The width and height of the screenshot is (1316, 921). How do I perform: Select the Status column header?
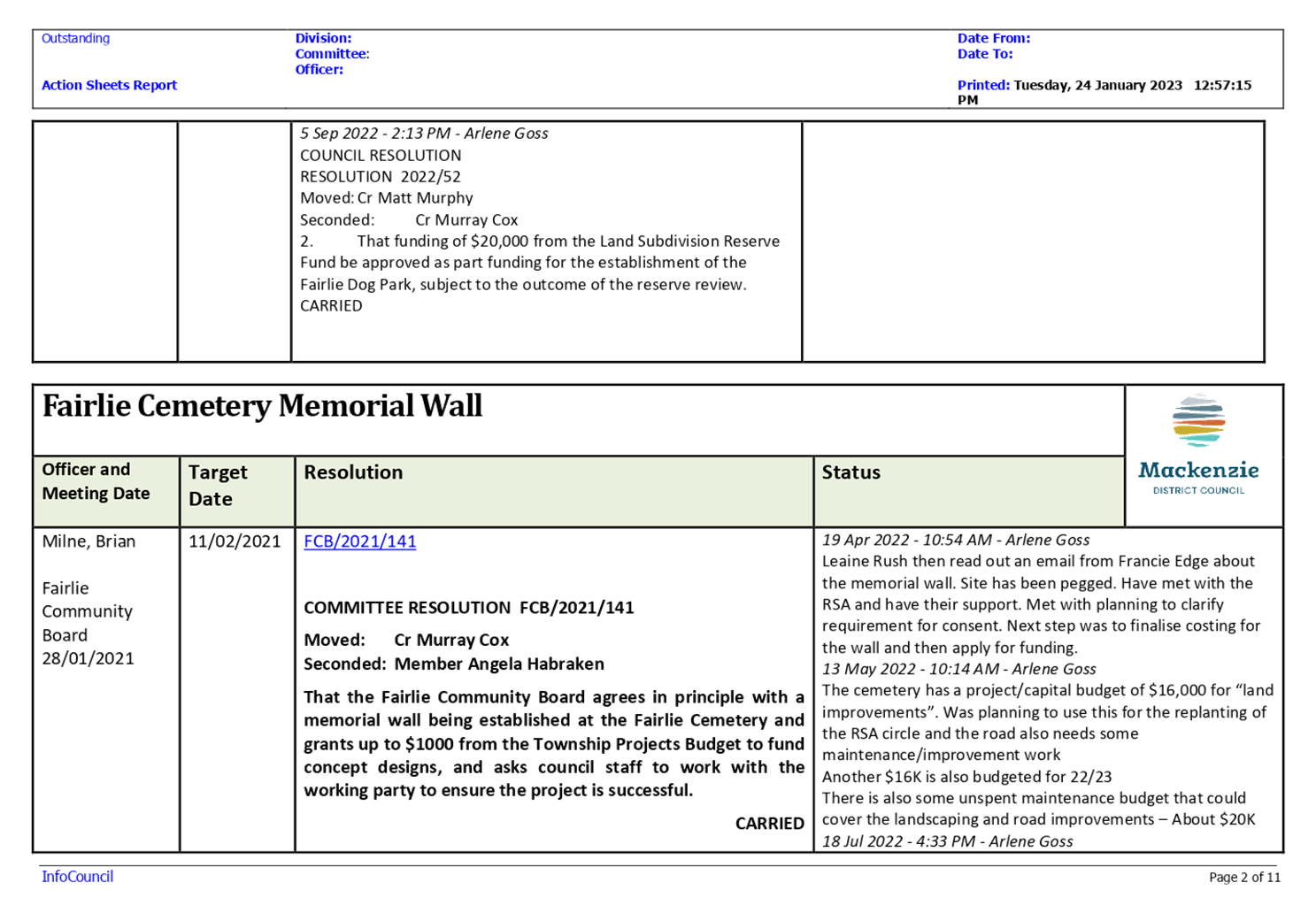(x=850, y=472)
